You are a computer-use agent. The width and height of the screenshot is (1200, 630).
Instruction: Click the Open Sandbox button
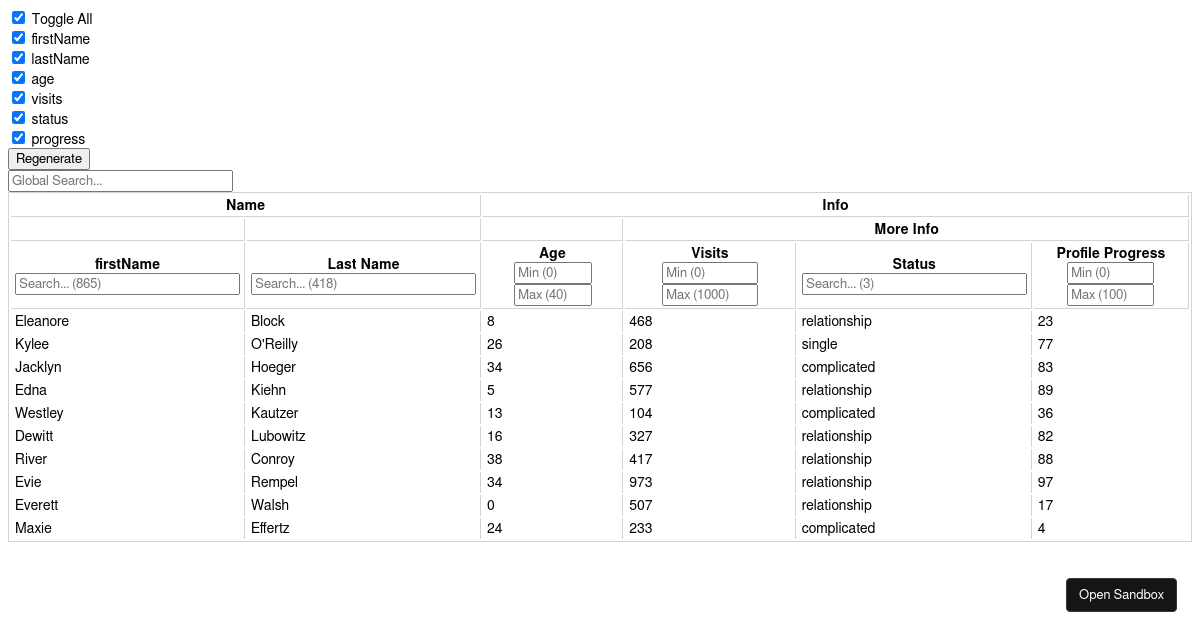pyautogui.click(x=1121, y=594)
